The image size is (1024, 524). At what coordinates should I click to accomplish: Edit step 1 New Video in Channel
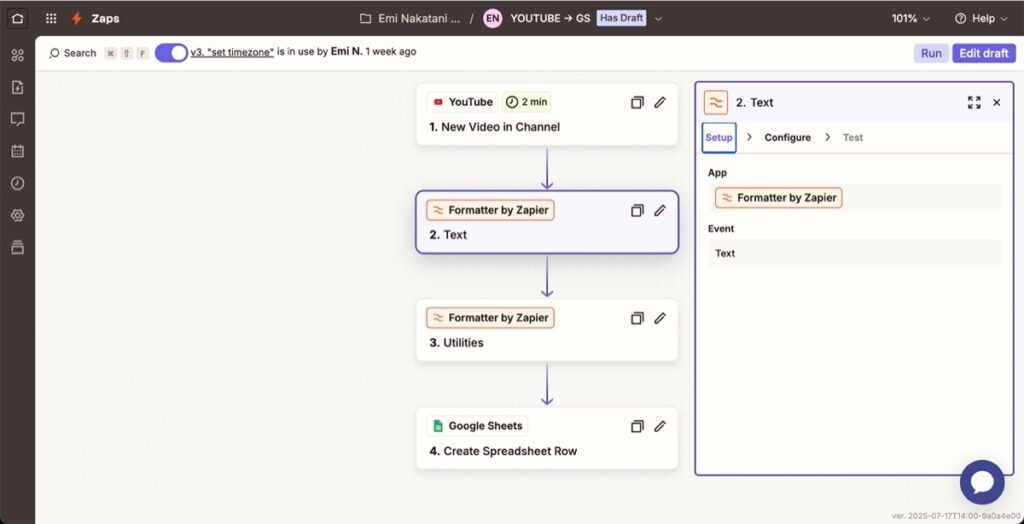point(660,102)
